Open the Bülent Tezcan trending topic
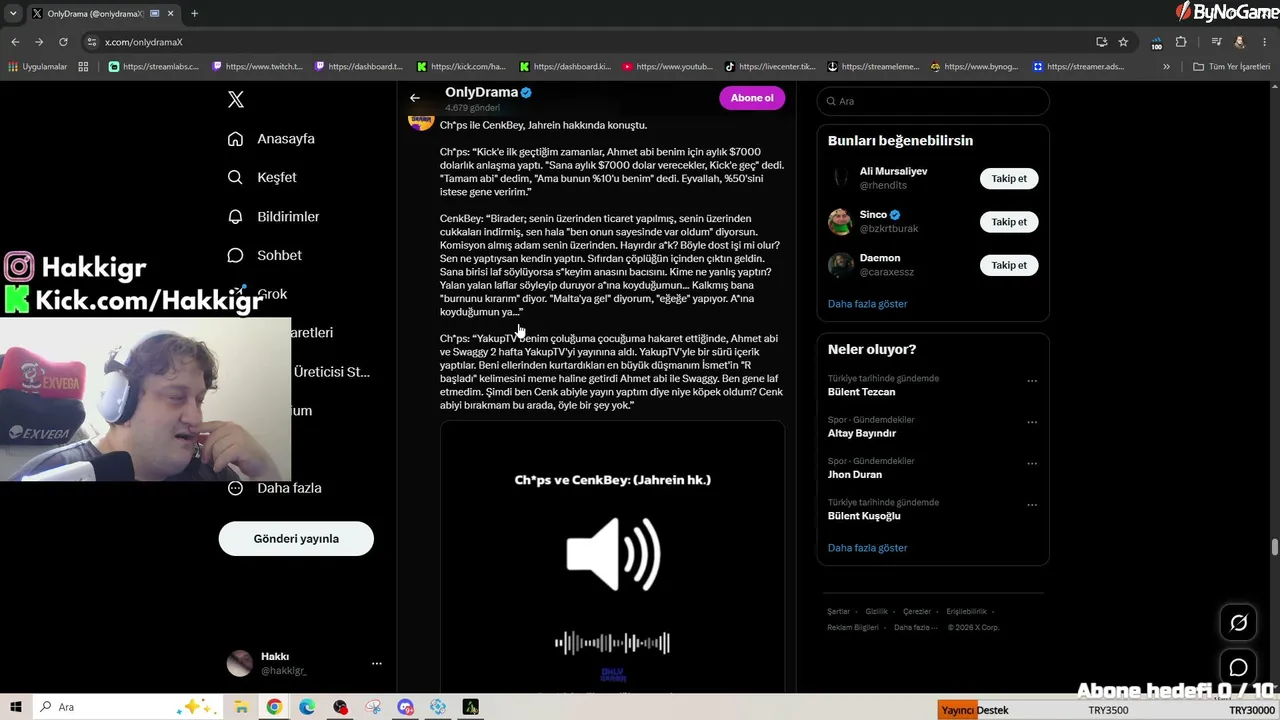 pos(861,392)
